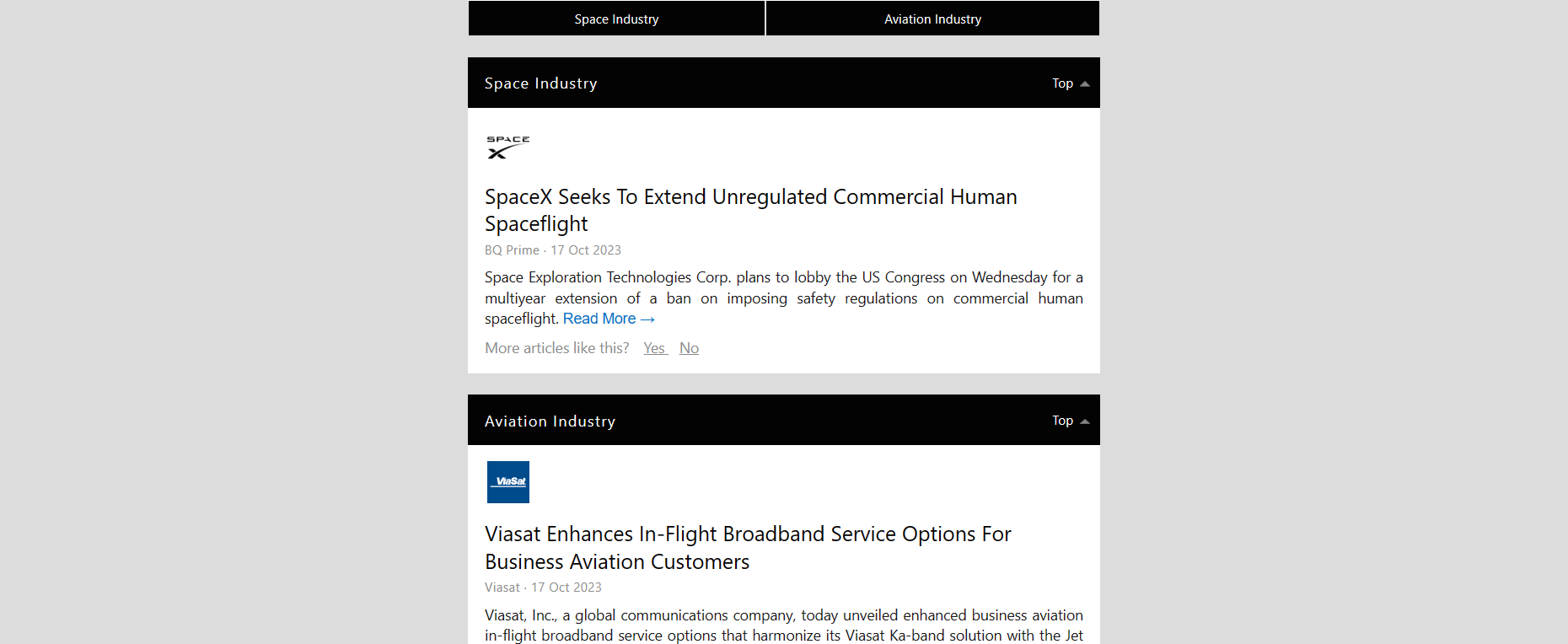Viewport: 1568px width, 644px height.
Task: Click the Viasat logo icon
Action: (508, 482)
